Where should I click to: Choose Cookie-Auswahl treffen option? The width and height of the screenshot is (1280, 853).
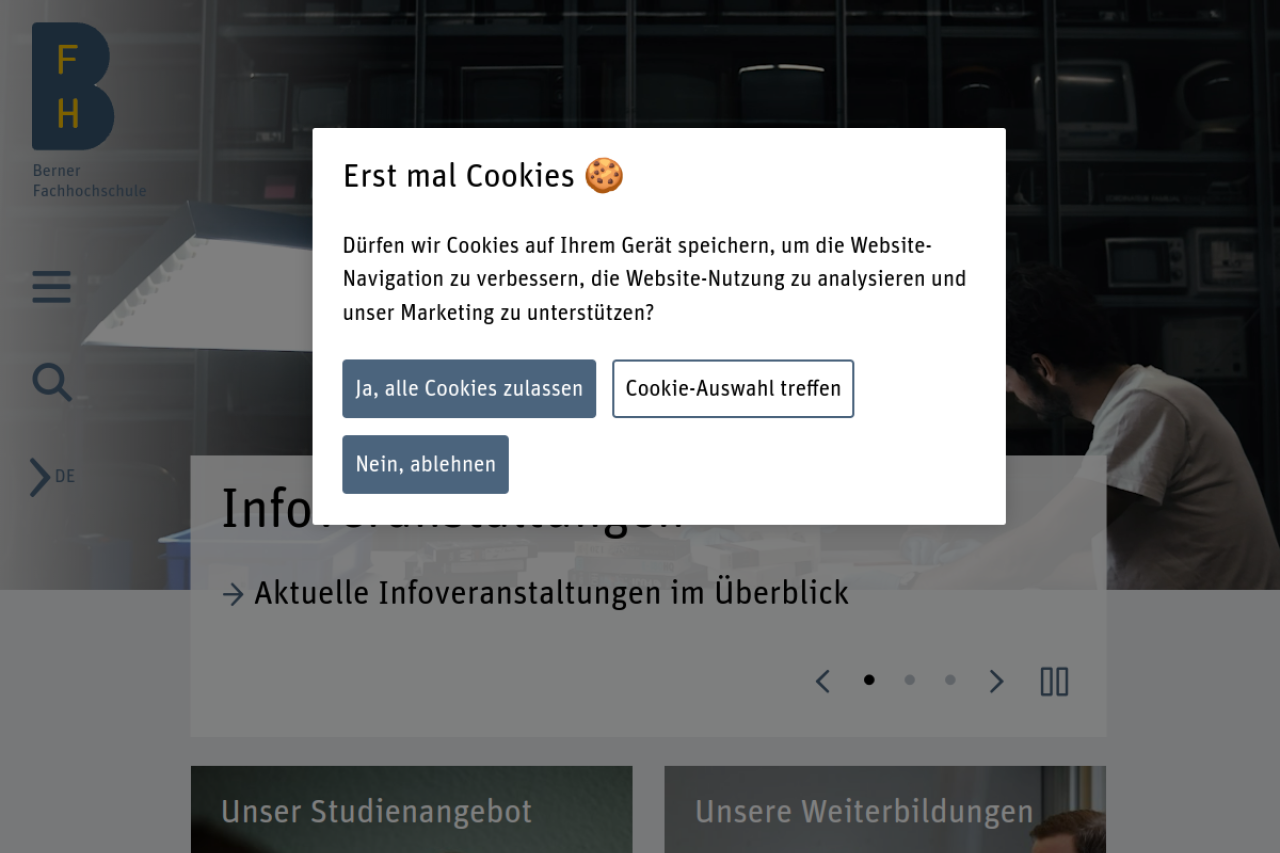(x=733, y=389)
